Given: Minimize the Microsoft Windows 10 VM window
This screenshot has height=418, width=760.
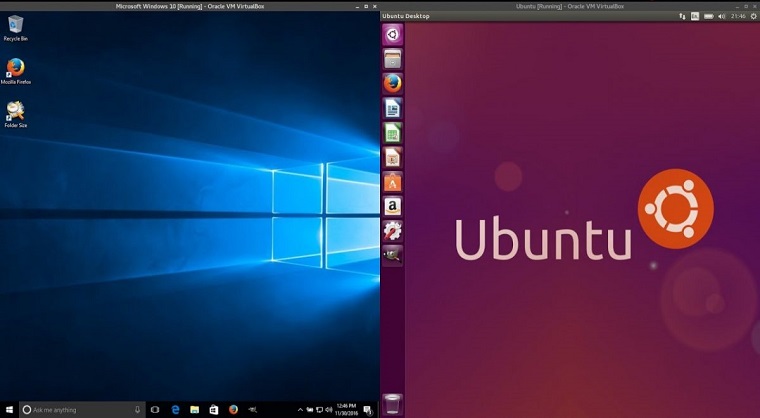Looking at the screenshot, I should 358,6.
